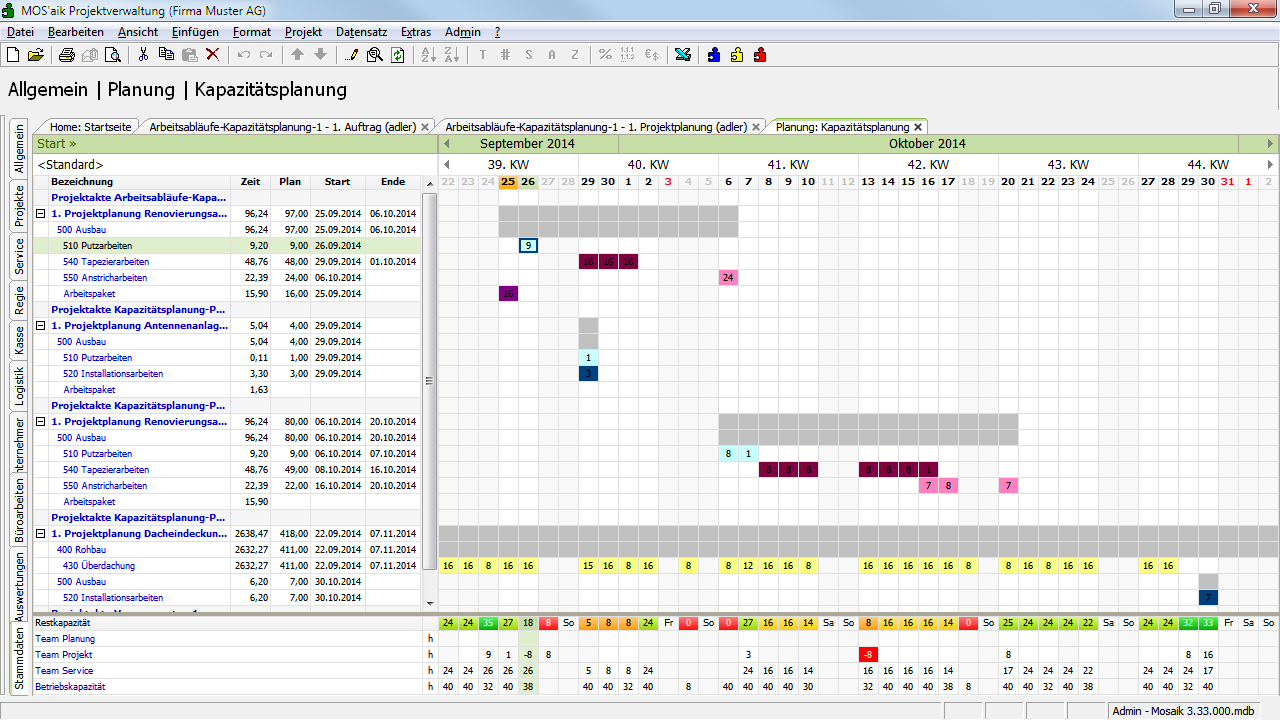This screenshot has width=1280, height=720.
Task: Click the blue puzzle piece icon
Action: [714, 55]
